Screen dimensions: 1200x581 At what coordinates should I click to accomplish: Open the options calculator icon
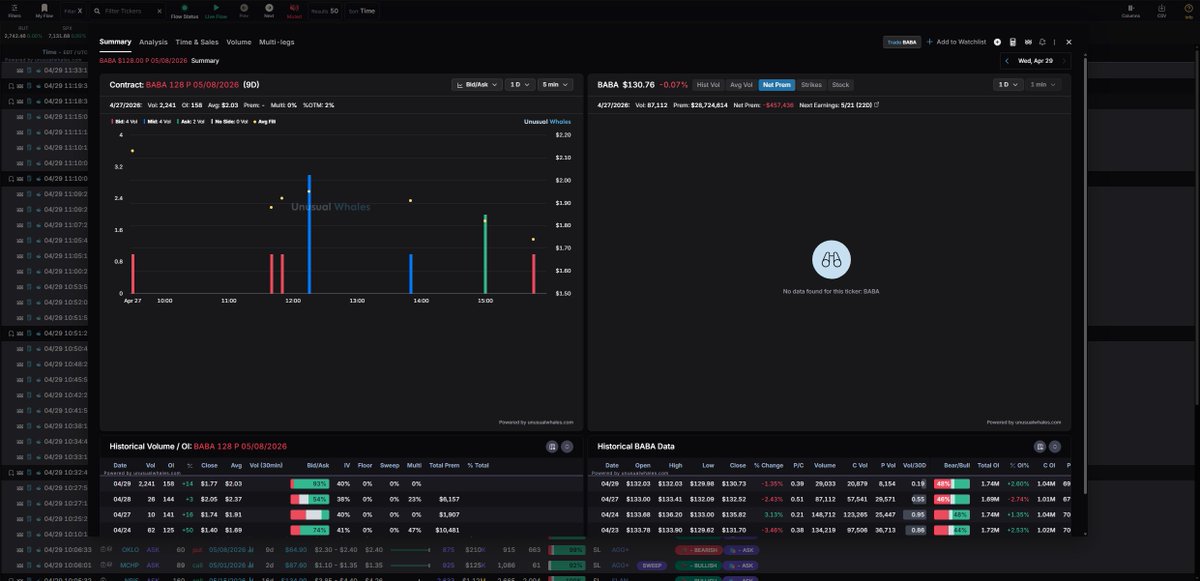(x=1013, y=42)
